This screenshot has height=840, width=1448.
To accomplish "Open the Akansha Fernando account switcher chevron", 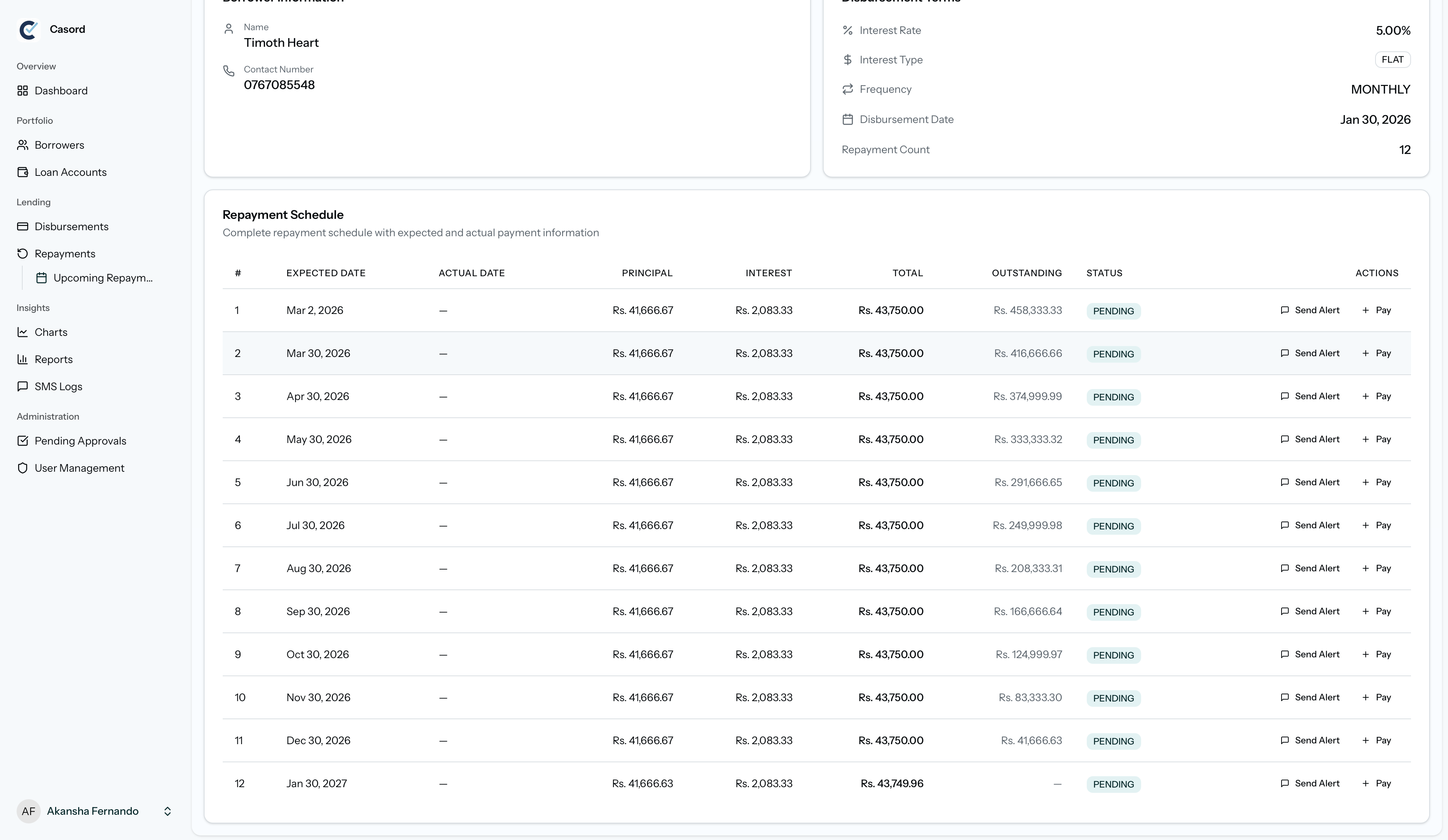I will (x=167, y=811).
